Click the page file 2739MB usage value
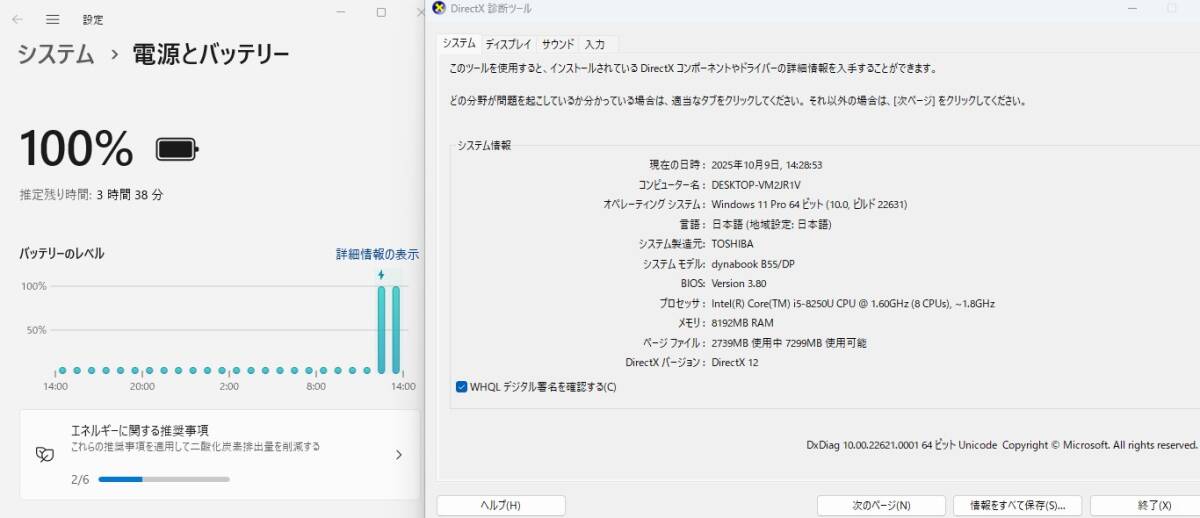The image size is (1200, 518). pos(789,343)
